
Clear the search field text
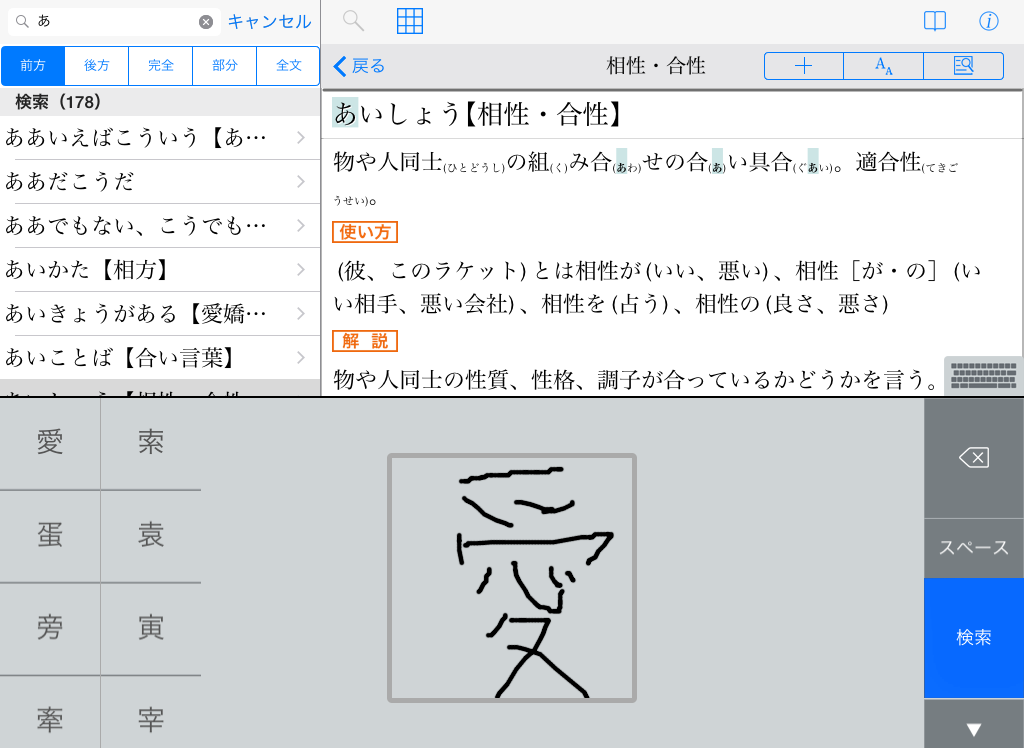click(x=206, y=22)
